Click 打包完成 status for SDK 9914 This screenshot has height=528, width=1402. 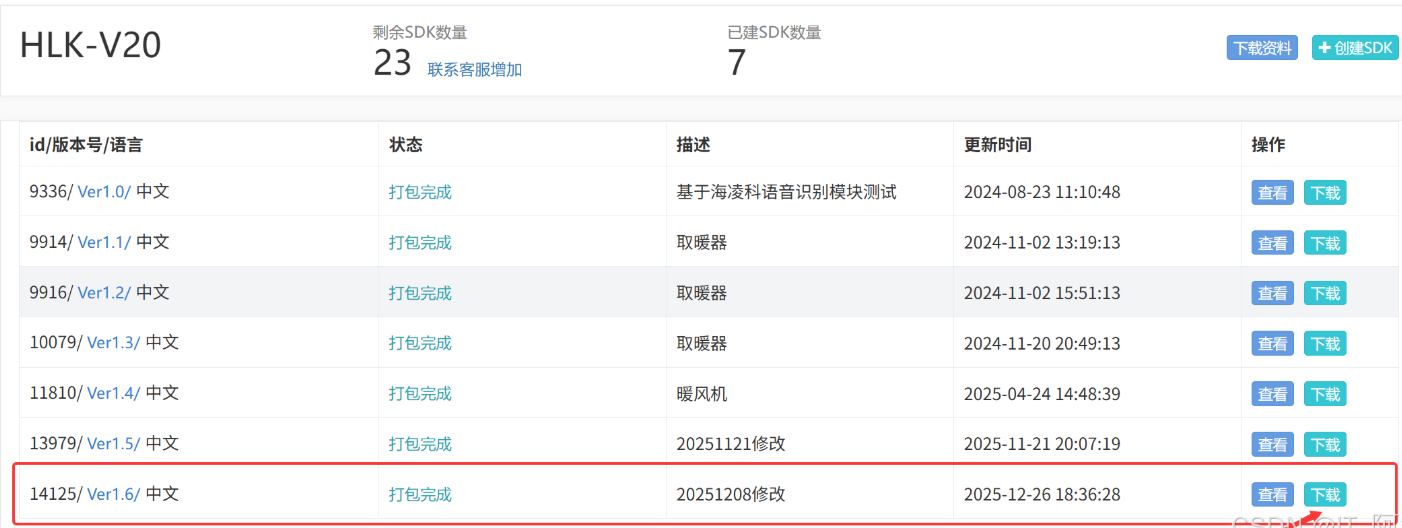pyautogui.click(x=420, y=242)
